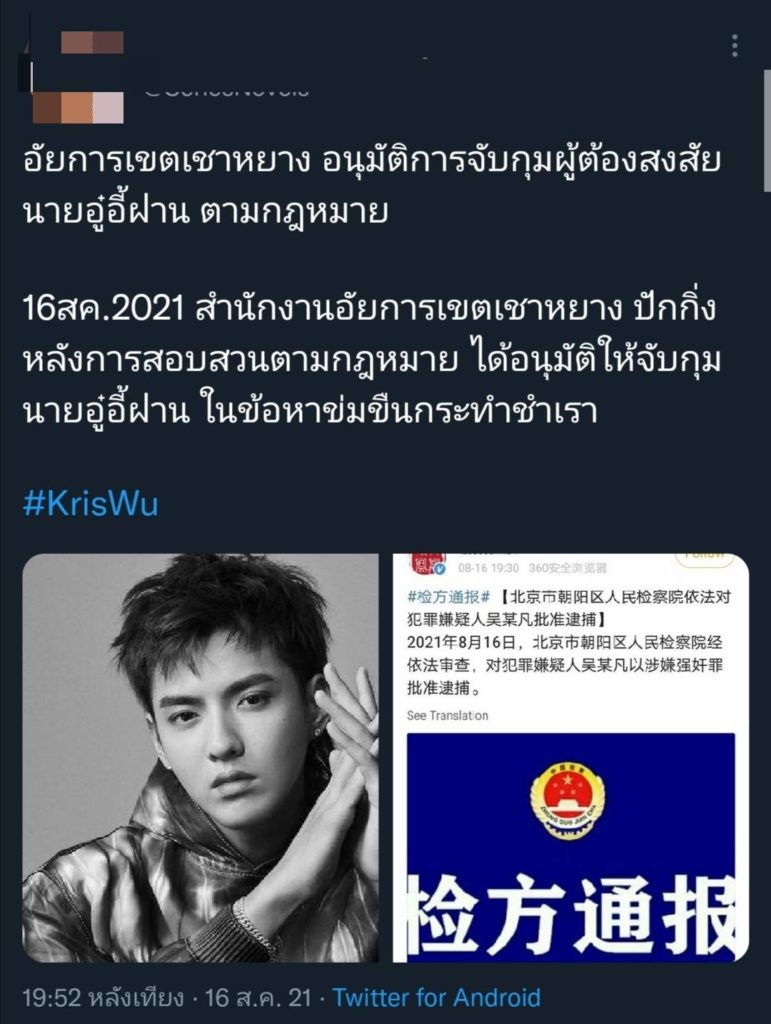The image size is (771, 1024).
Task: Click the 19:52 timestamp of the tweet
Action: (52, 998)
